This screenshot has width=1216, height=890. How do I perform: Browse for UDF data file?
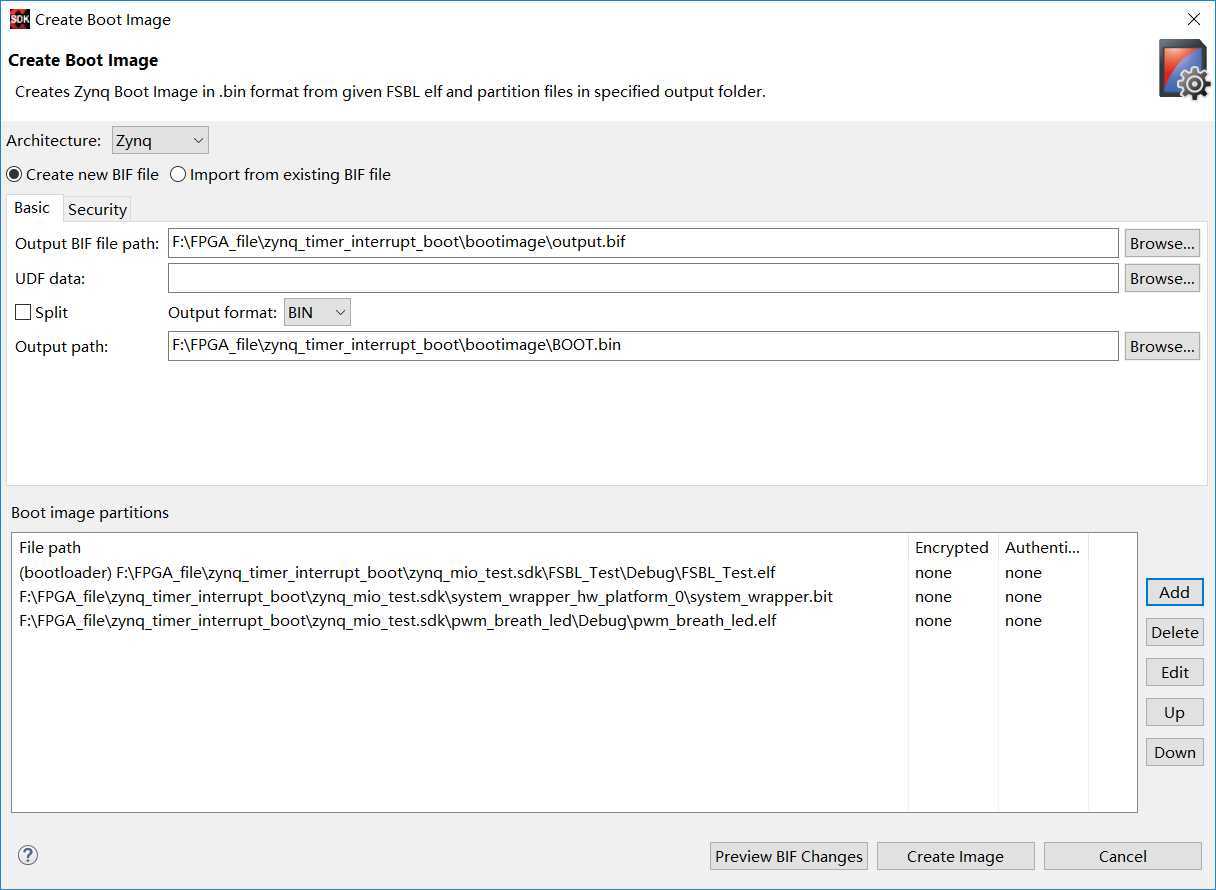click(1162, 278)
